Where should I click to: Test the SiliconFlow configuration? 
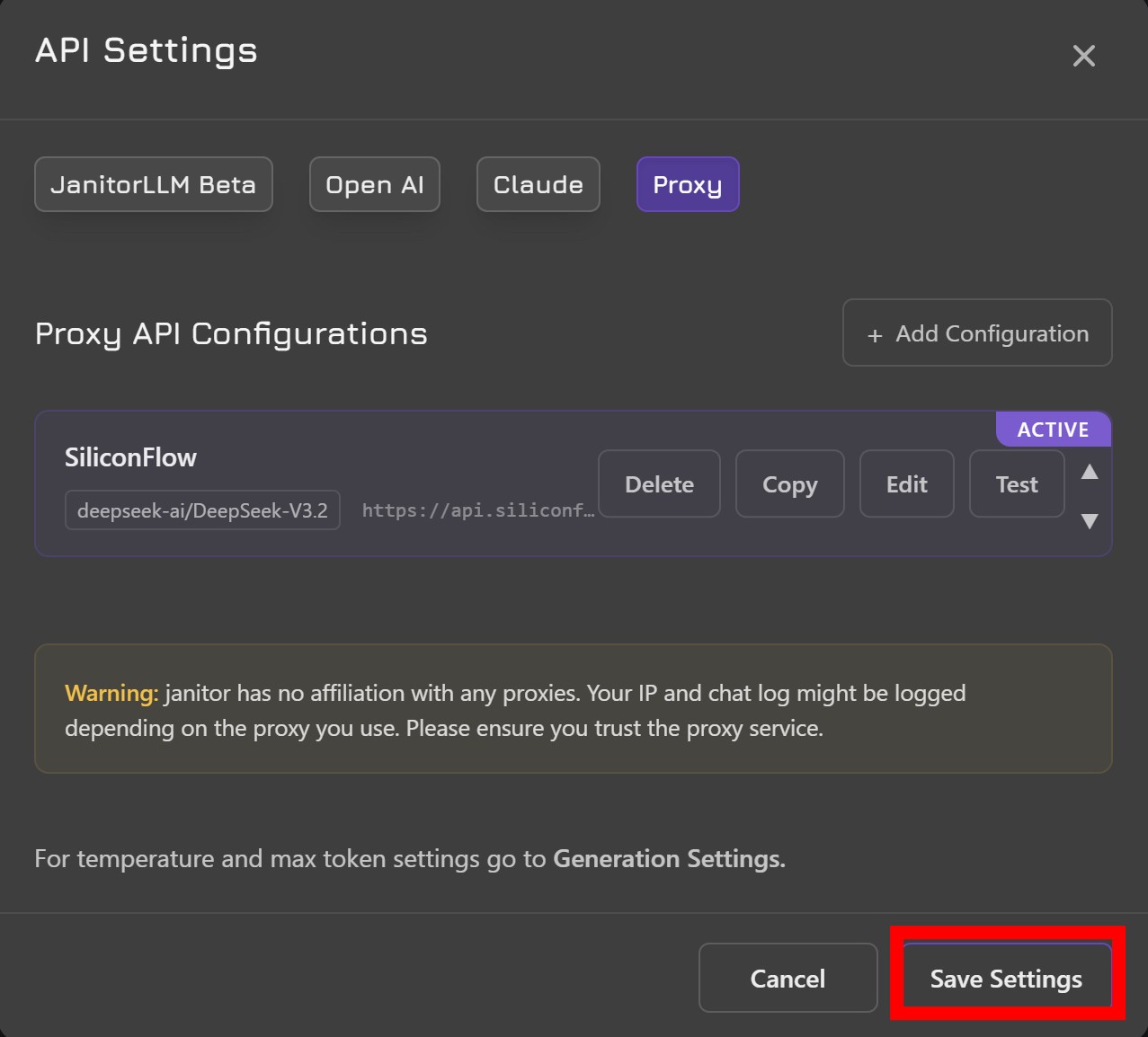(1017, 483)
